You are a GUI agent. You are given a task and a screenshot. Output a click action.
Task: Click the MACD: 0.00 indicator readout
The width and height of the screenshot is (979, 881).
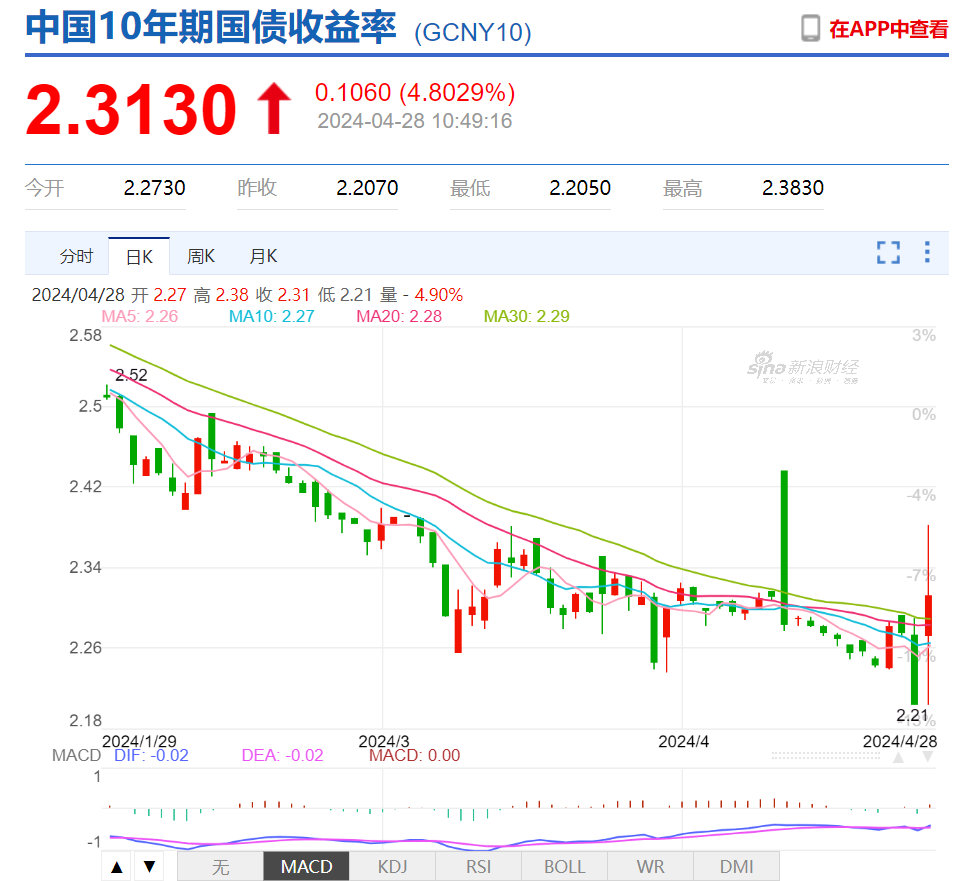[x=415, y=755]
